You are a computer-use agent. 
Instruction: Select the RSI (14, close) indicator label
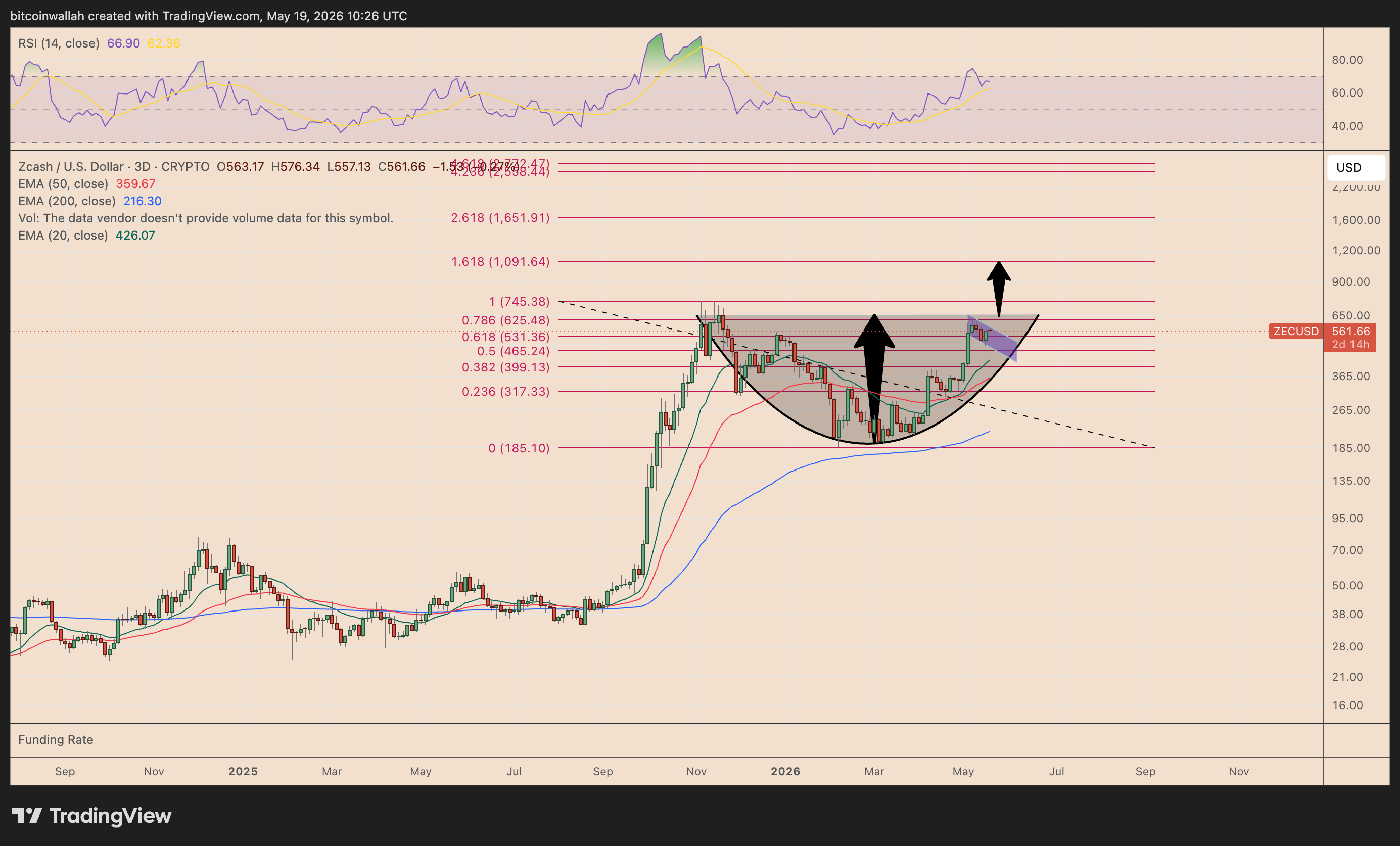pyautogui.click(x=59, y=43)
